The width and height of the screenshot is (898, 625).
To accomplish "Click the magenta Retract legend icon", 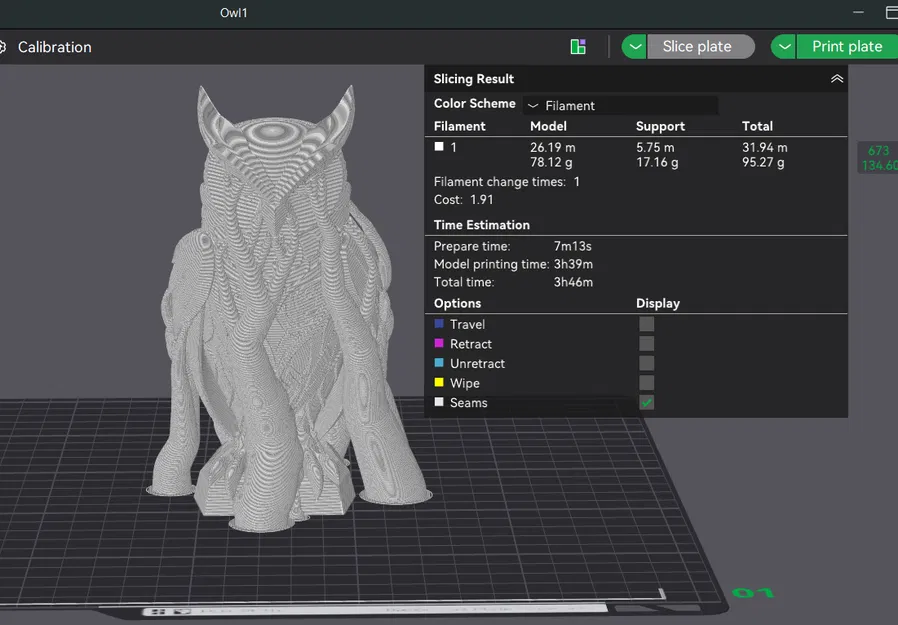I will click(x=439, y=344).
